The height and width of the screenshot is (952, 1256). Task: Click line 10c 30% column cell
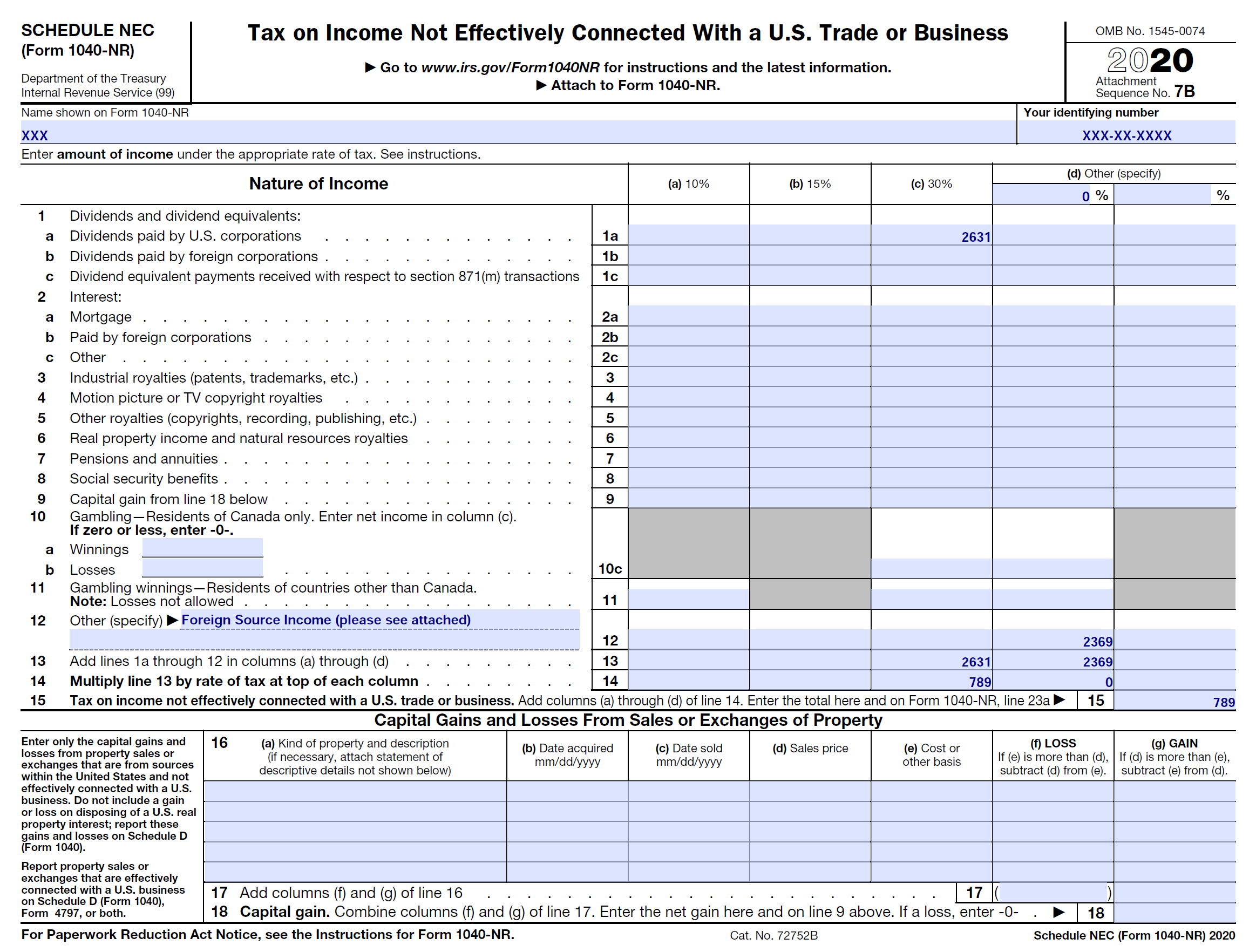tap(932, 569)
